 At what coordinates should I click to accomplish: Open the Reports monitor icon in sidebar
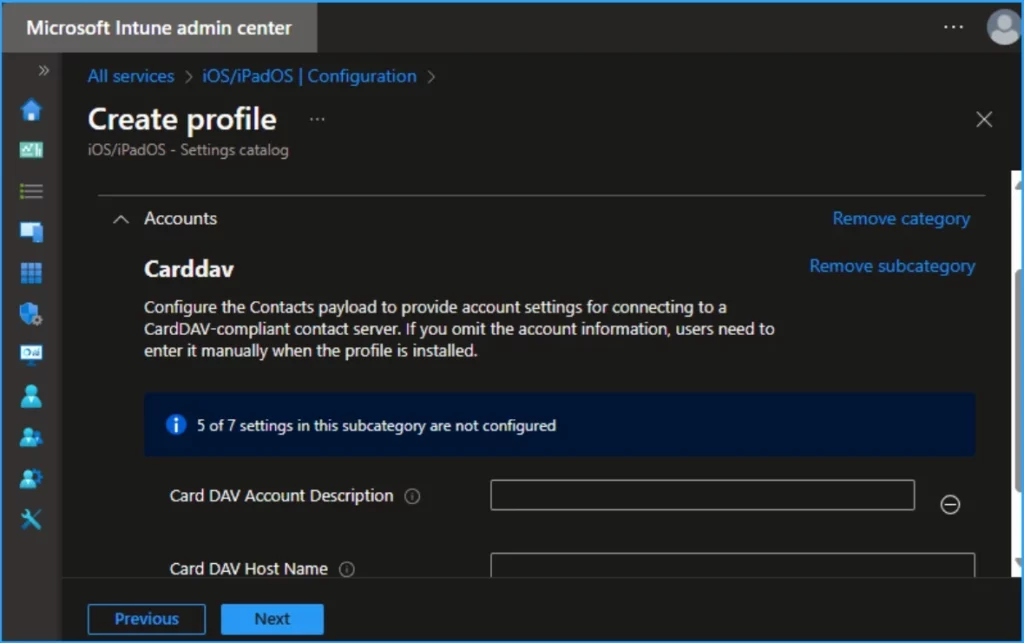point(31,354)
